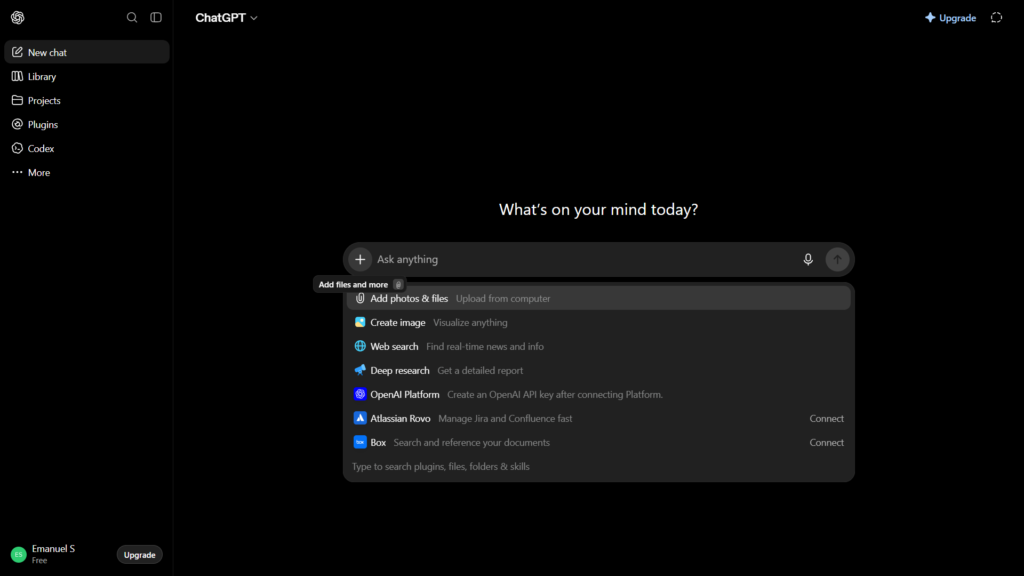Open Codex from sidebar
Image resolution: width=1024 pixels, height=576 pixels.
tap(87, 149)
